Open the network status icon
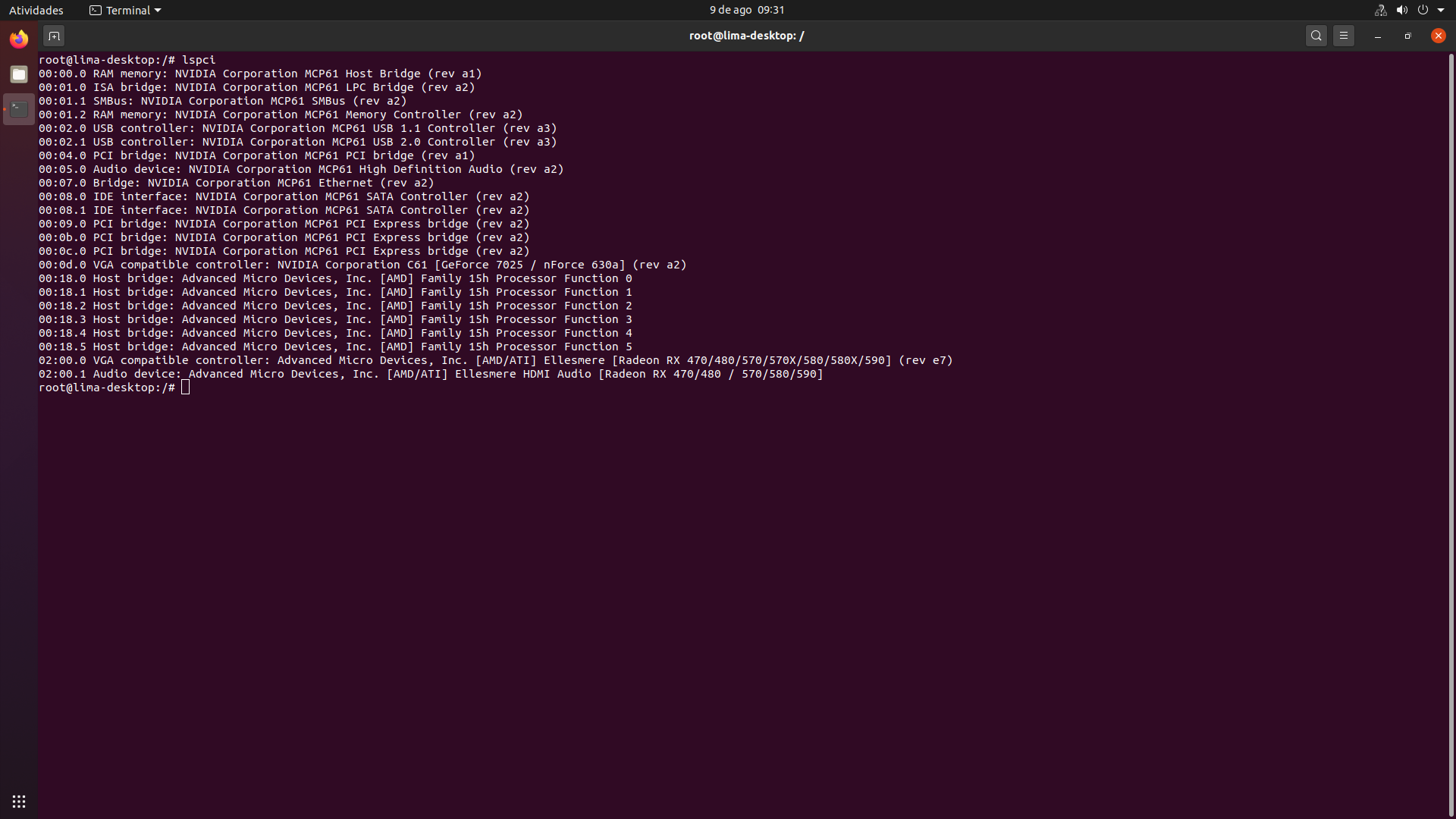 point(1380,10)
